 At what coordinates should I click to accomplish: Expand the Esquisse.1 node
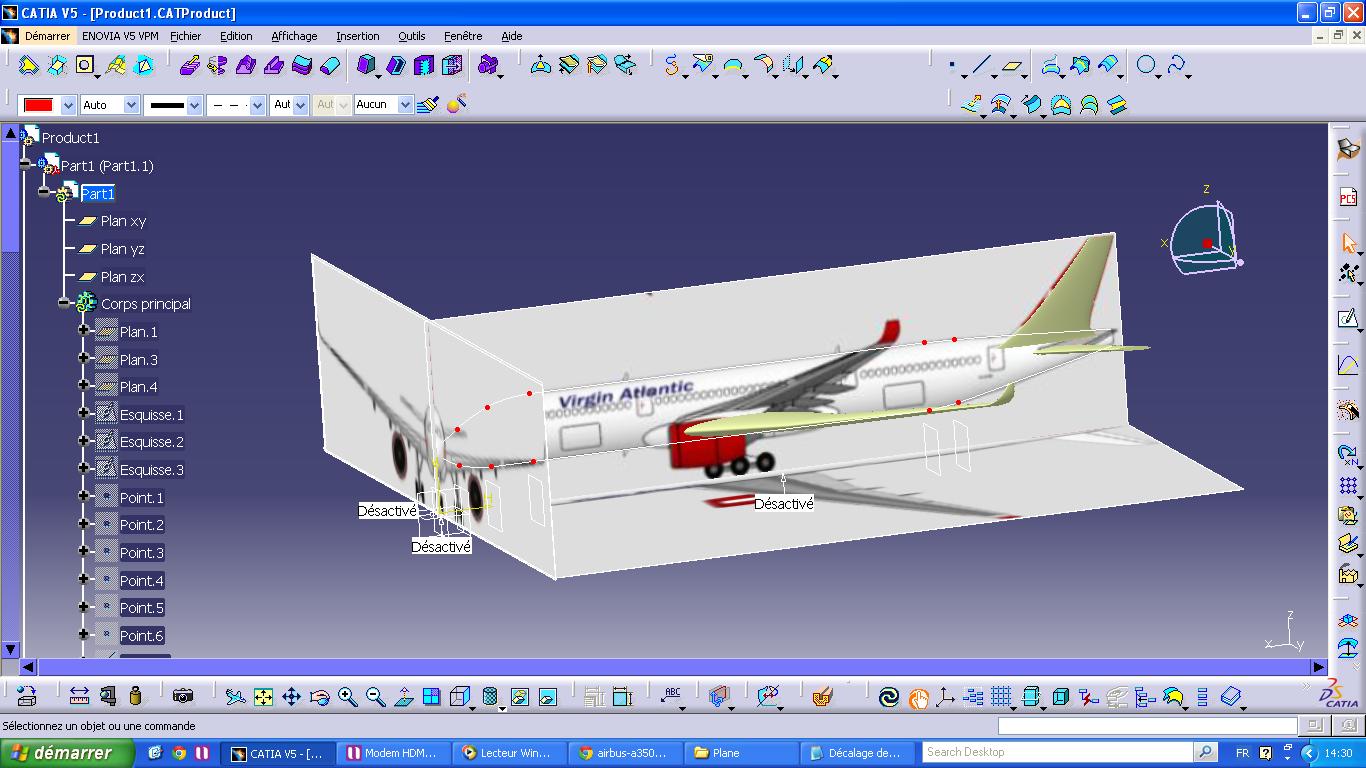click(x=84, y=413)
